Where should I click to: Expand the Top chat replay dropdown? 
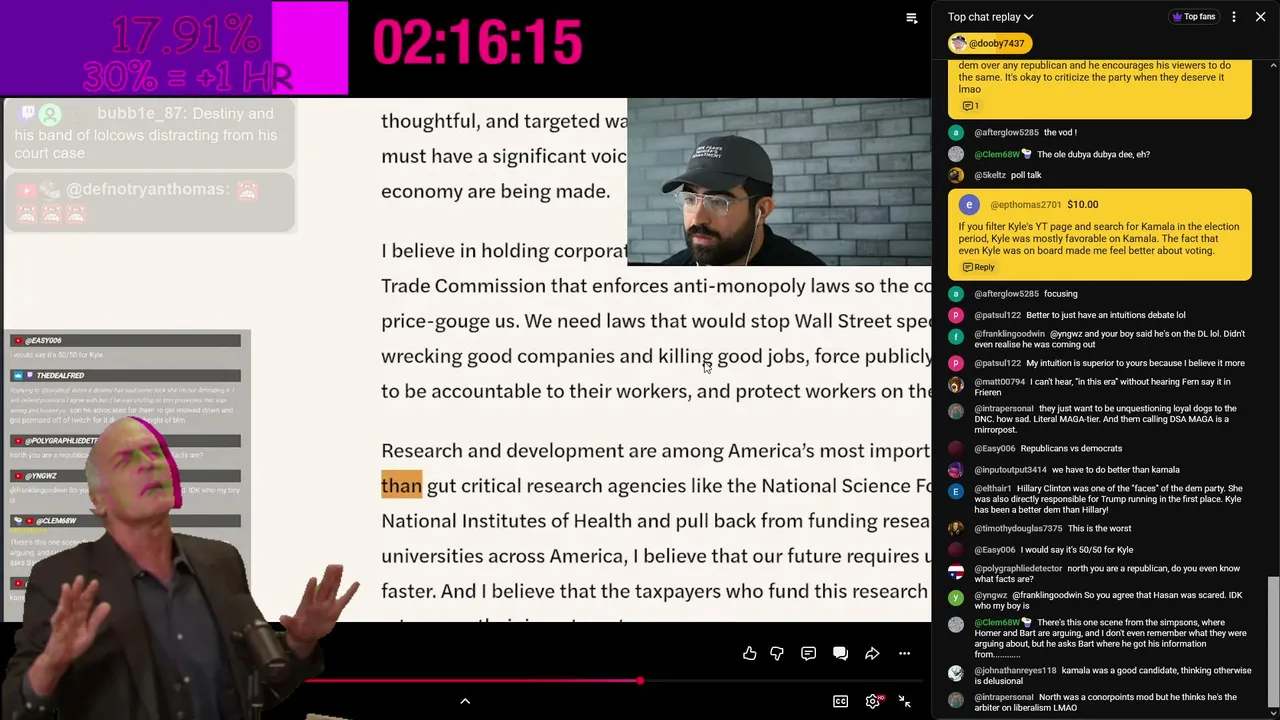991,17
